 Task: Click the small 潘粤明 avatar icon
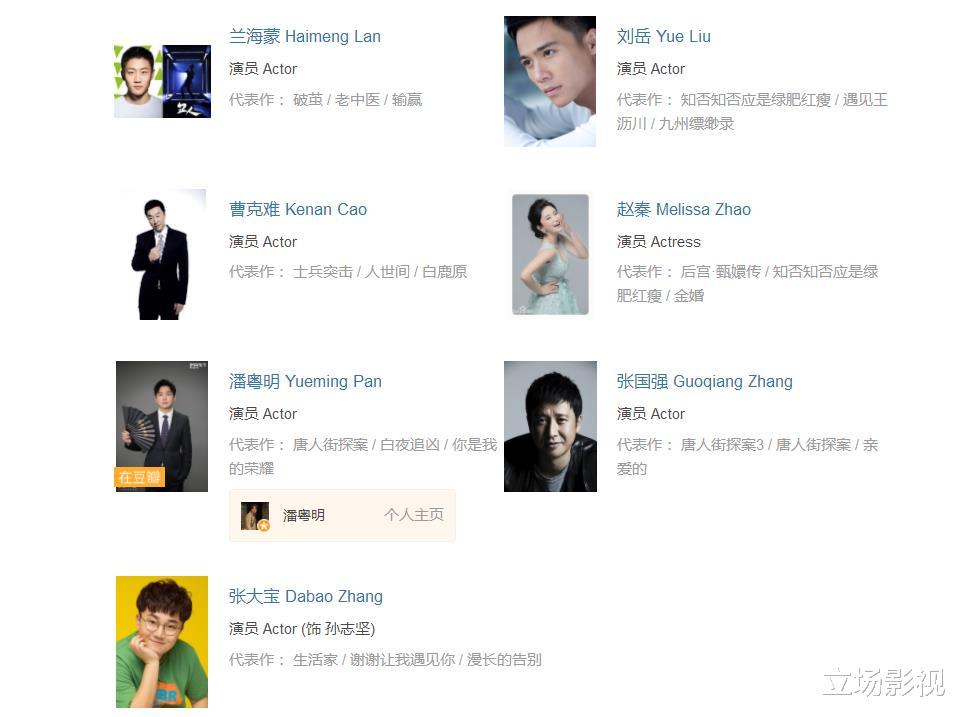click(x=255, y=516)
